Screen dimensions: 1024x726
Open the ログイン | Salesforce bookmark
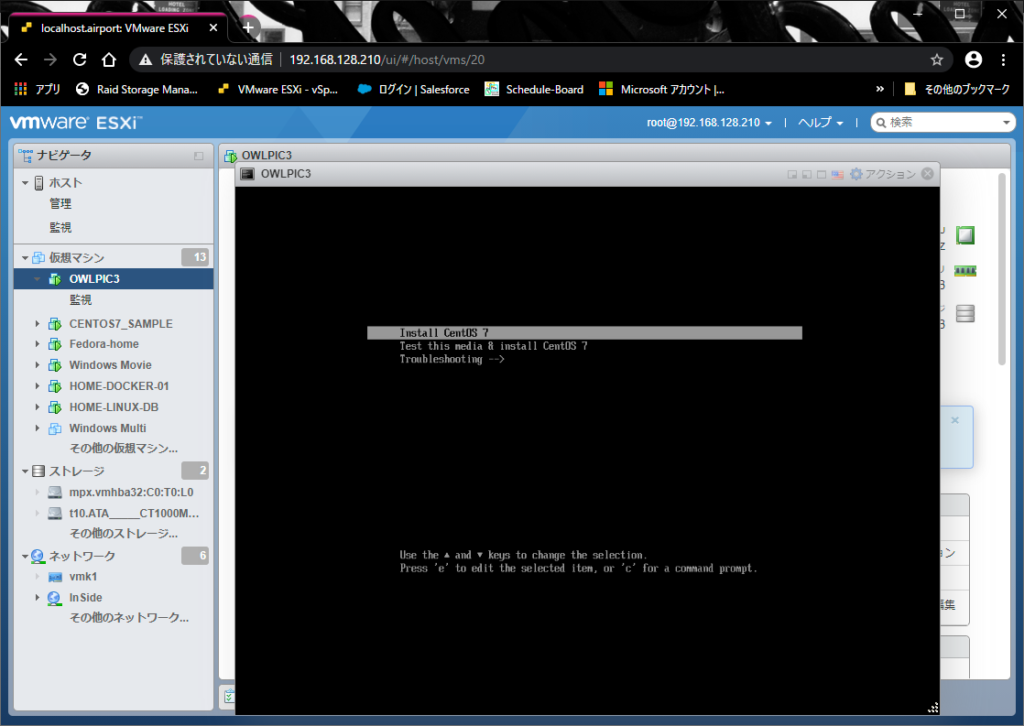(x=413, y=89)
